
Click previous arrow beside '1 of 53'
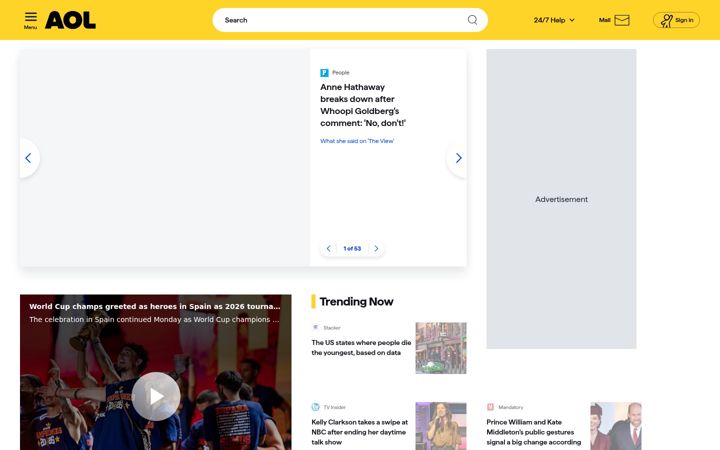(328, 248)
